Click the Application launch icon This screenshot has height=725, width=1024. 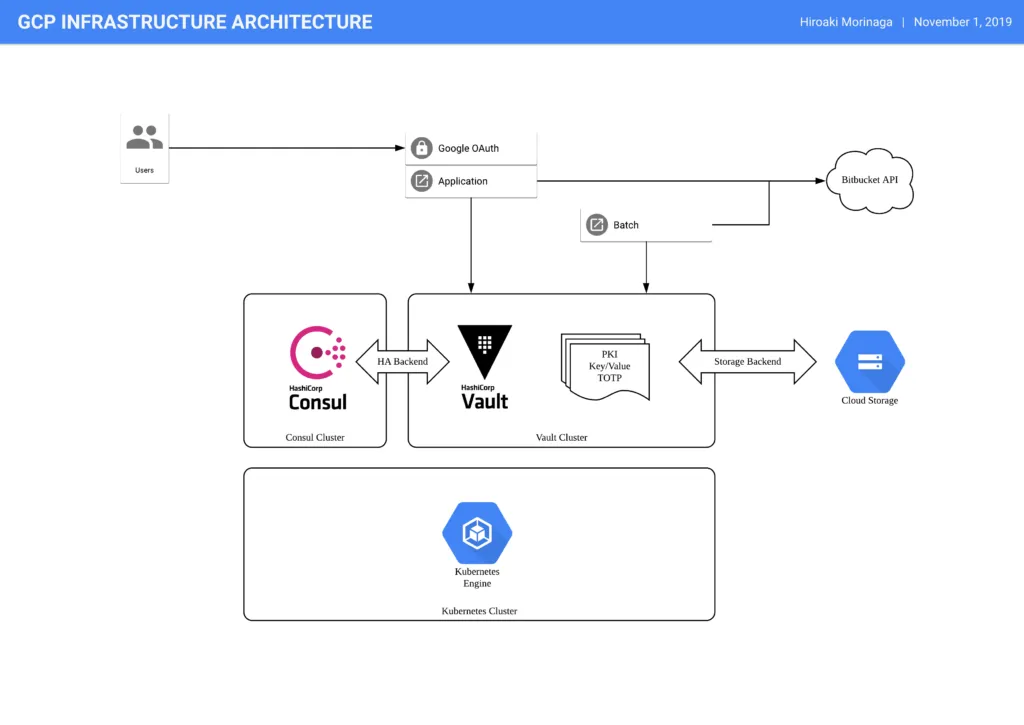[421, 181]
